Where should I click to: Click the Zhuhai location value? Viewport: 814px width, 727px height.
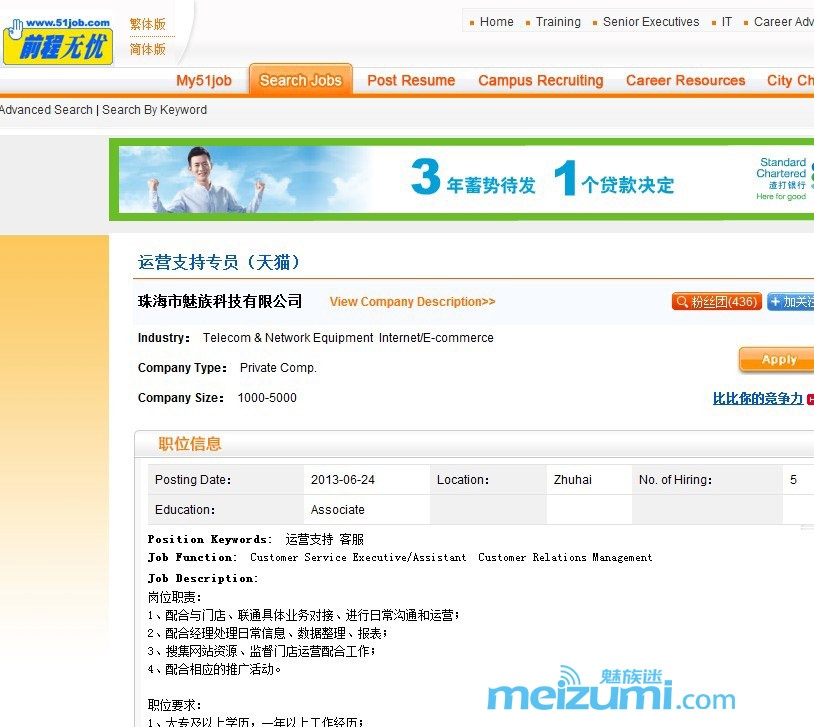coord(573,479)
